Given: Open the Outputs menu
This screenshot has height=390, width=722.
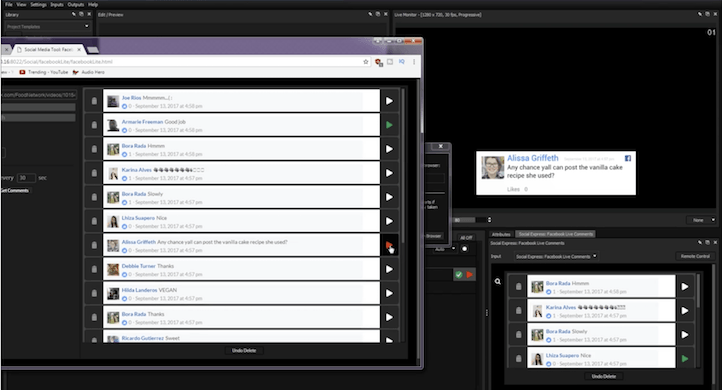Looking at the screenshot, I should pos(76,4).
